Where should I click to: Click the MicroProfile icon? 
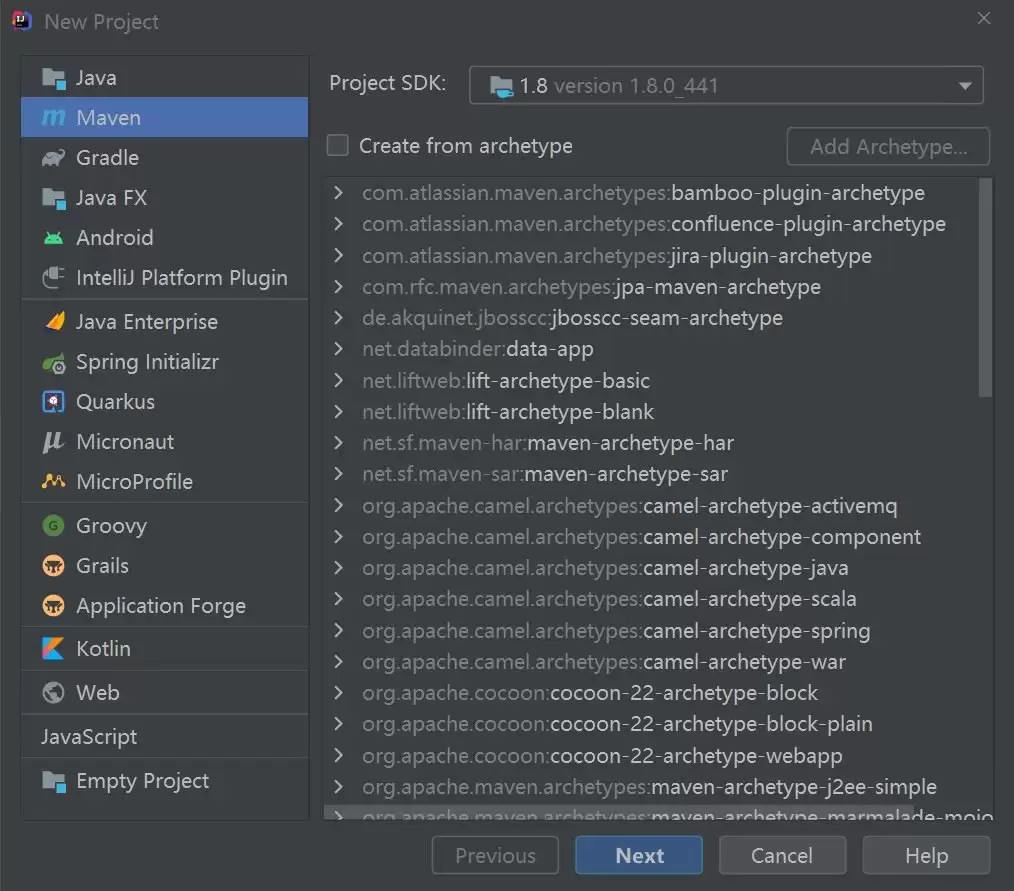point(54,481)
